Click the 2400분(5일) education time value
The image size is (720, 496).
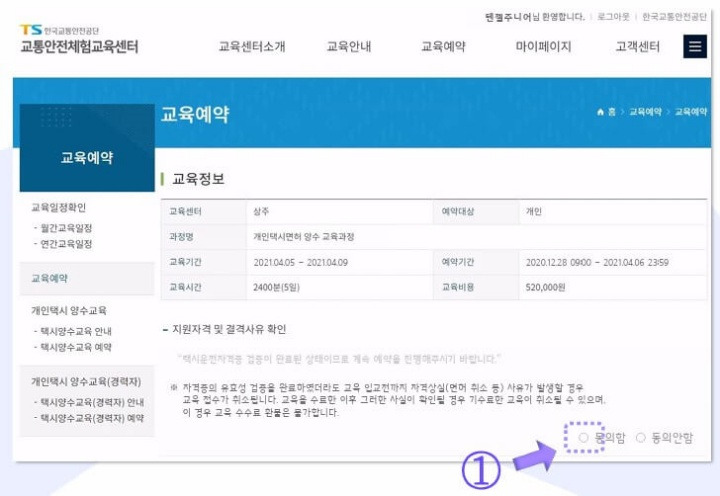click(276, 287)
